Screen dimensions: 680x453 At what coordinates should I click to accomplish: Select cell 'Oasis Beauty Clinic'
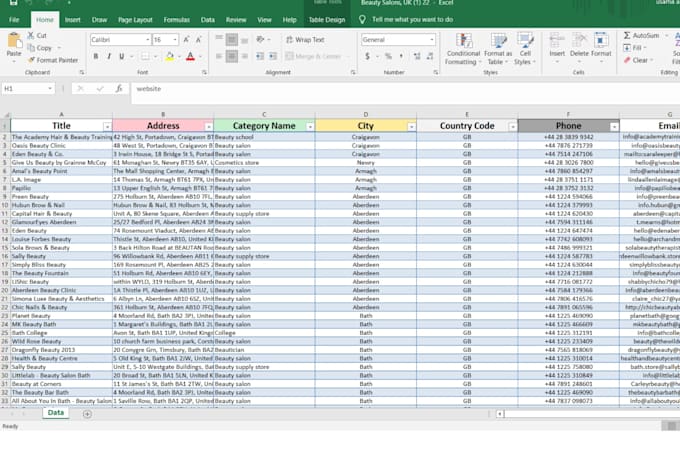(62, 146)
